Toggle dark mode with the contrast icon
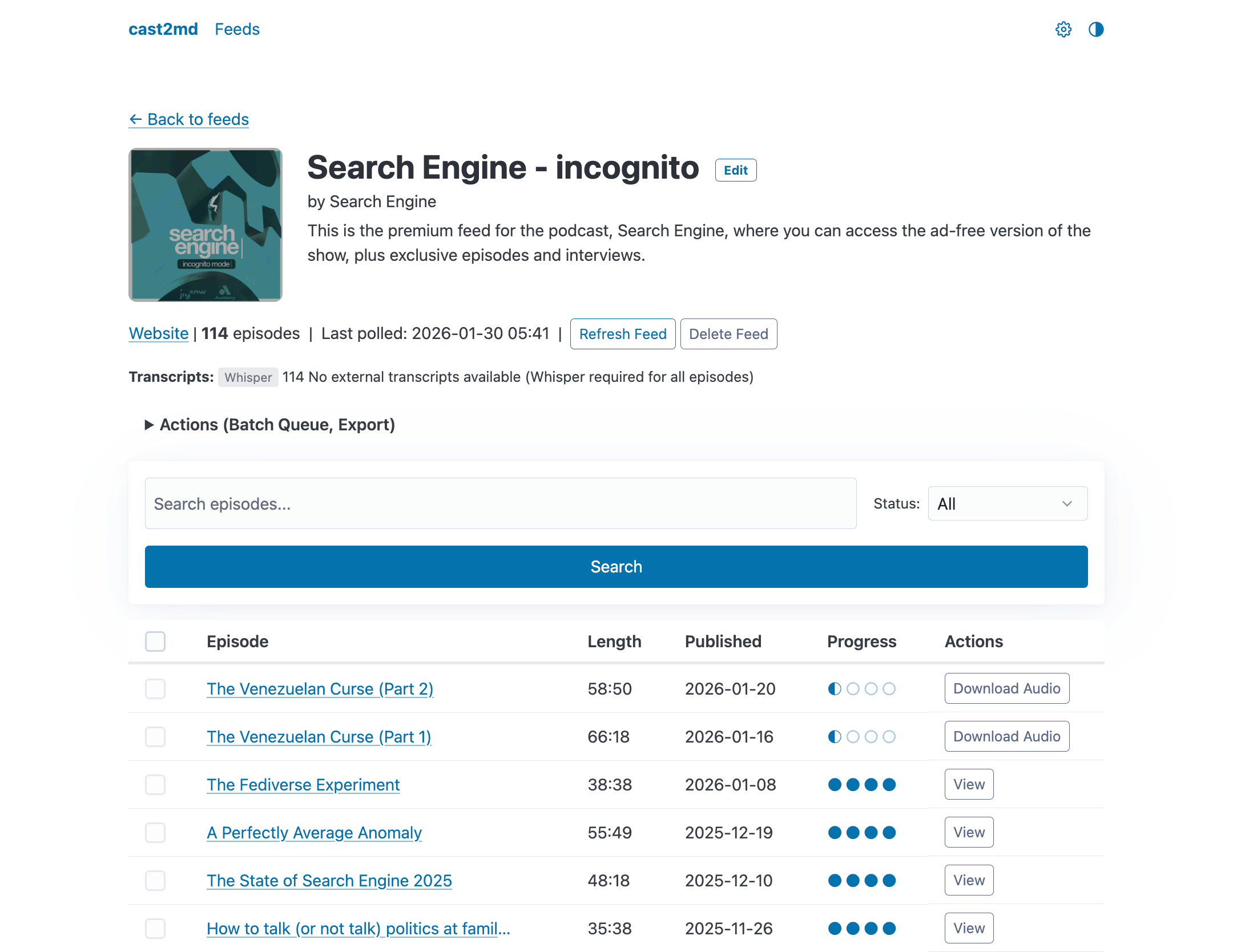 [1095, 29]
